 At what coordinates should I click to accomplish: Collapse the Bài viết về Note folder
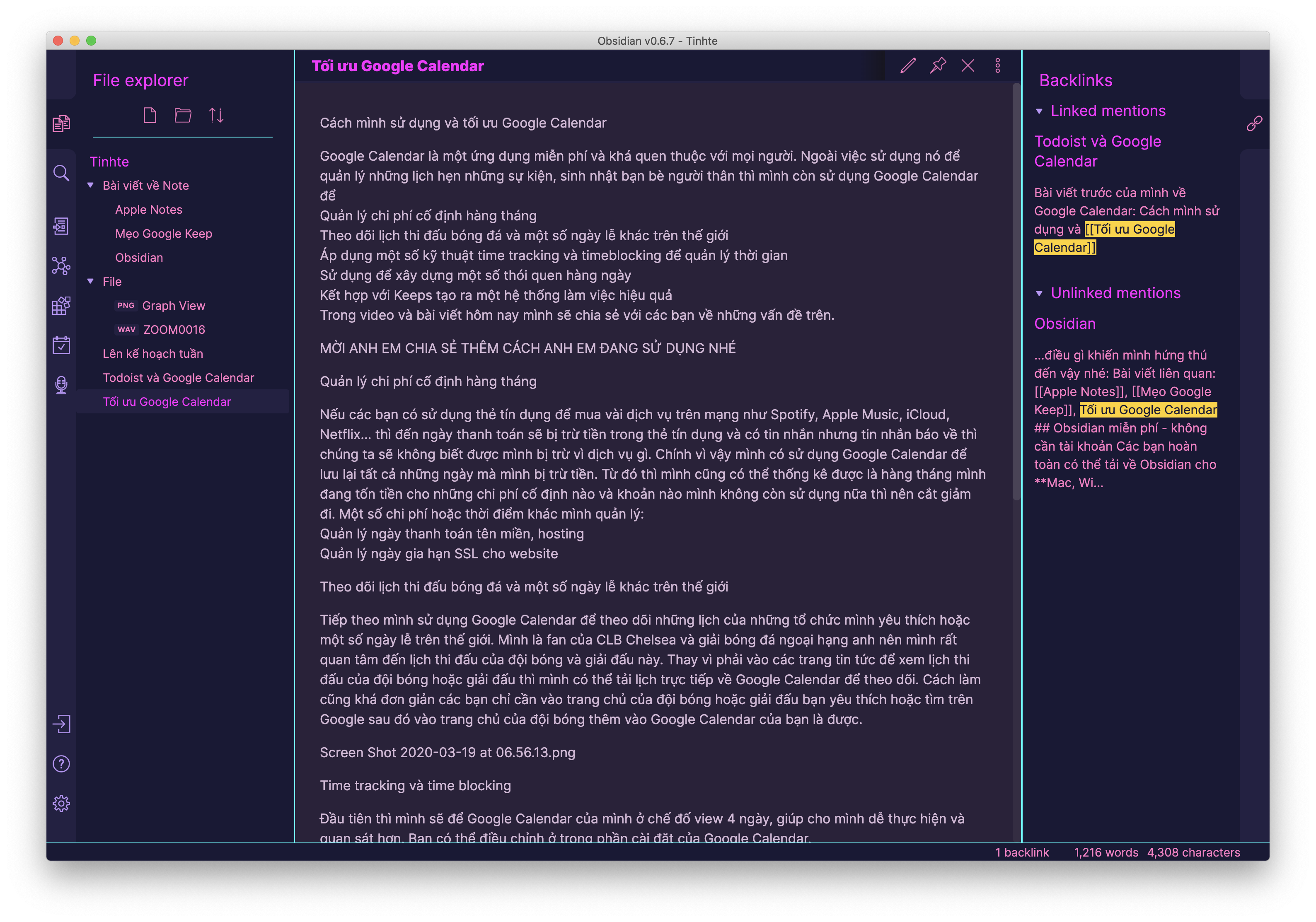tap(91, 185)
